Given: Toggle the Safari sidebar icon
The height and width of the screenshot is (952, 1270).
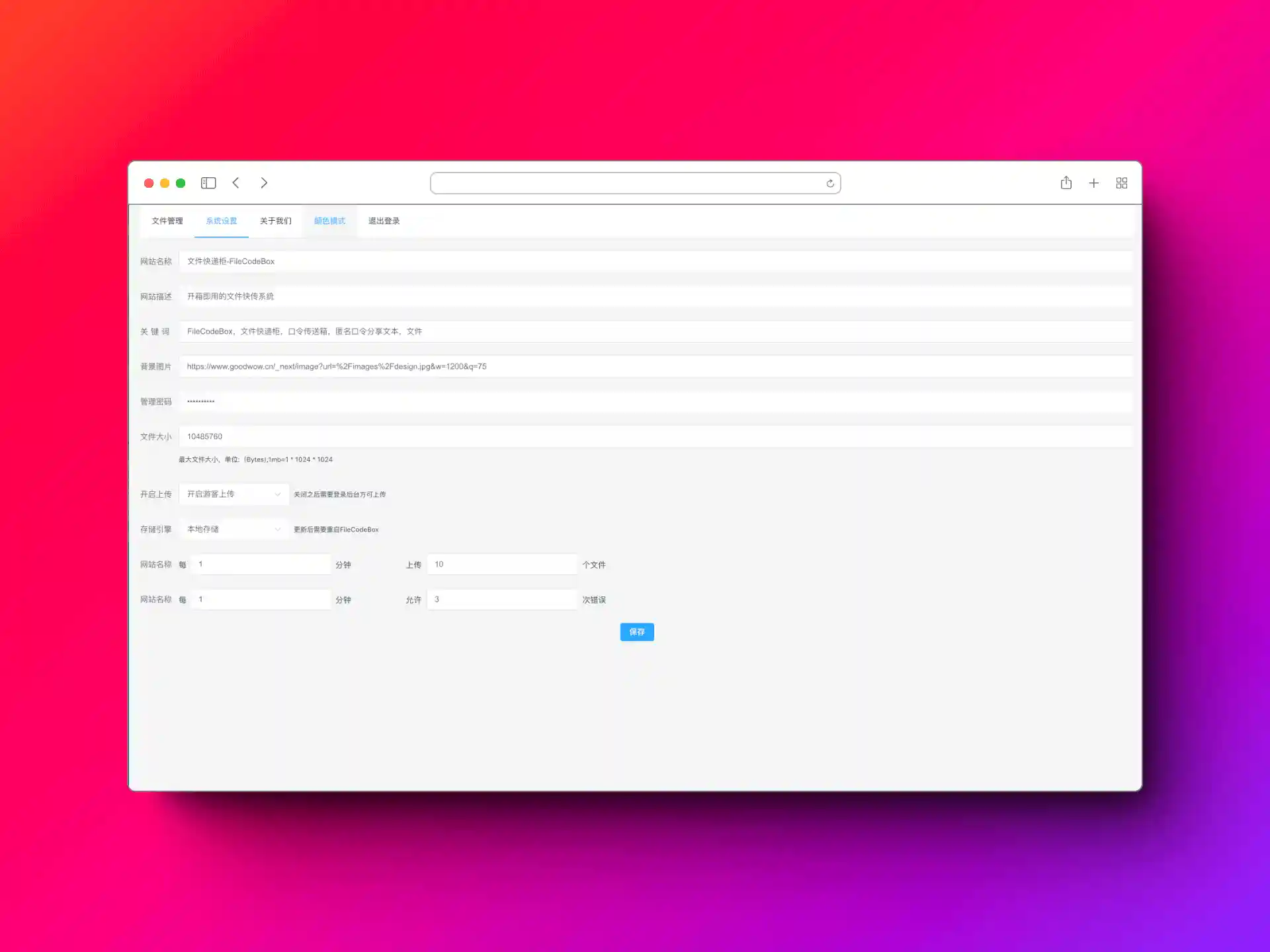Looking at the screenshot, I should [x=208, y=183].
